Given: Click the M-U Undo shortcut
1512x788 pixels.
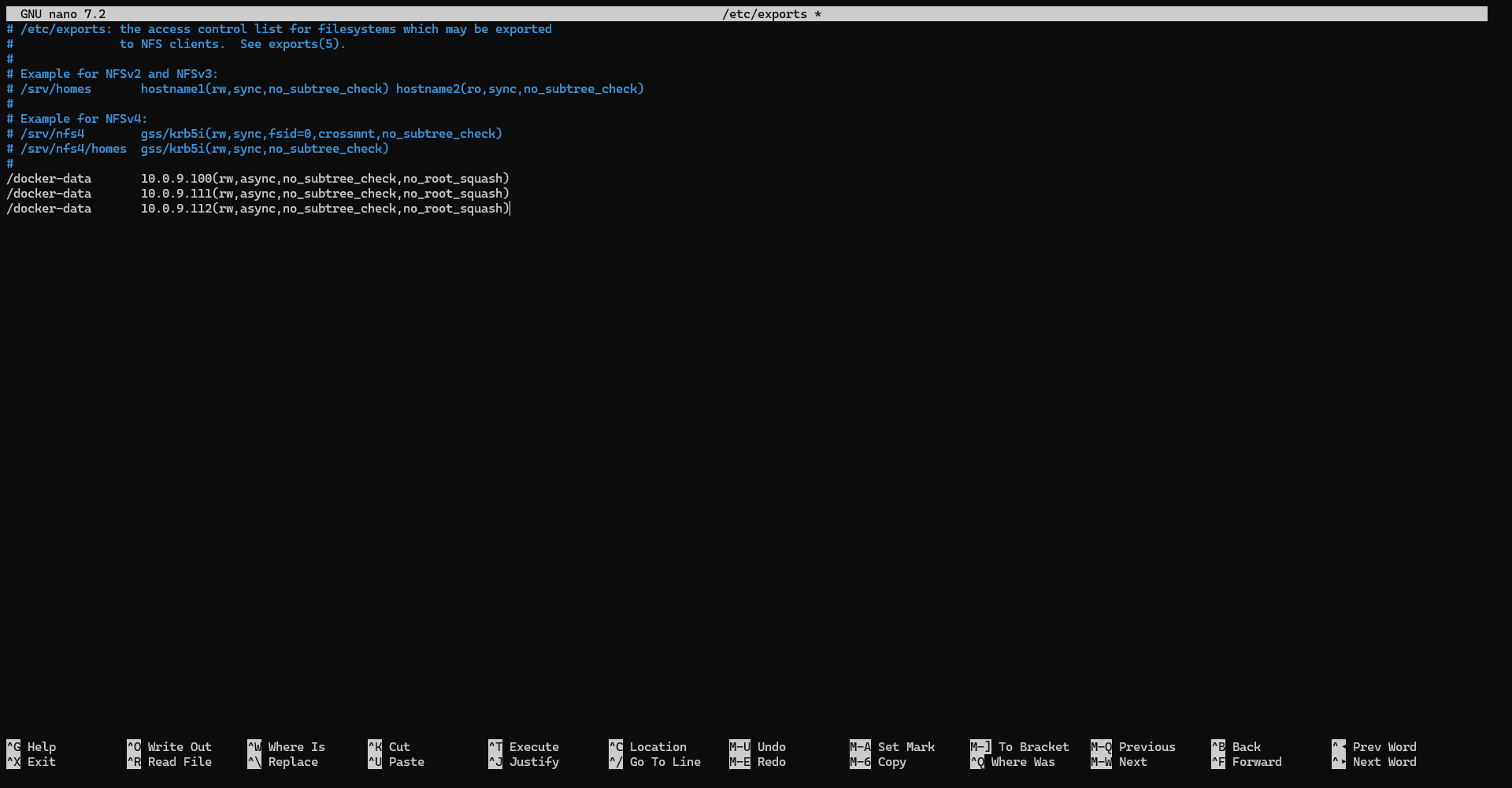Looking at the screenshot, I should click(758, 747).
